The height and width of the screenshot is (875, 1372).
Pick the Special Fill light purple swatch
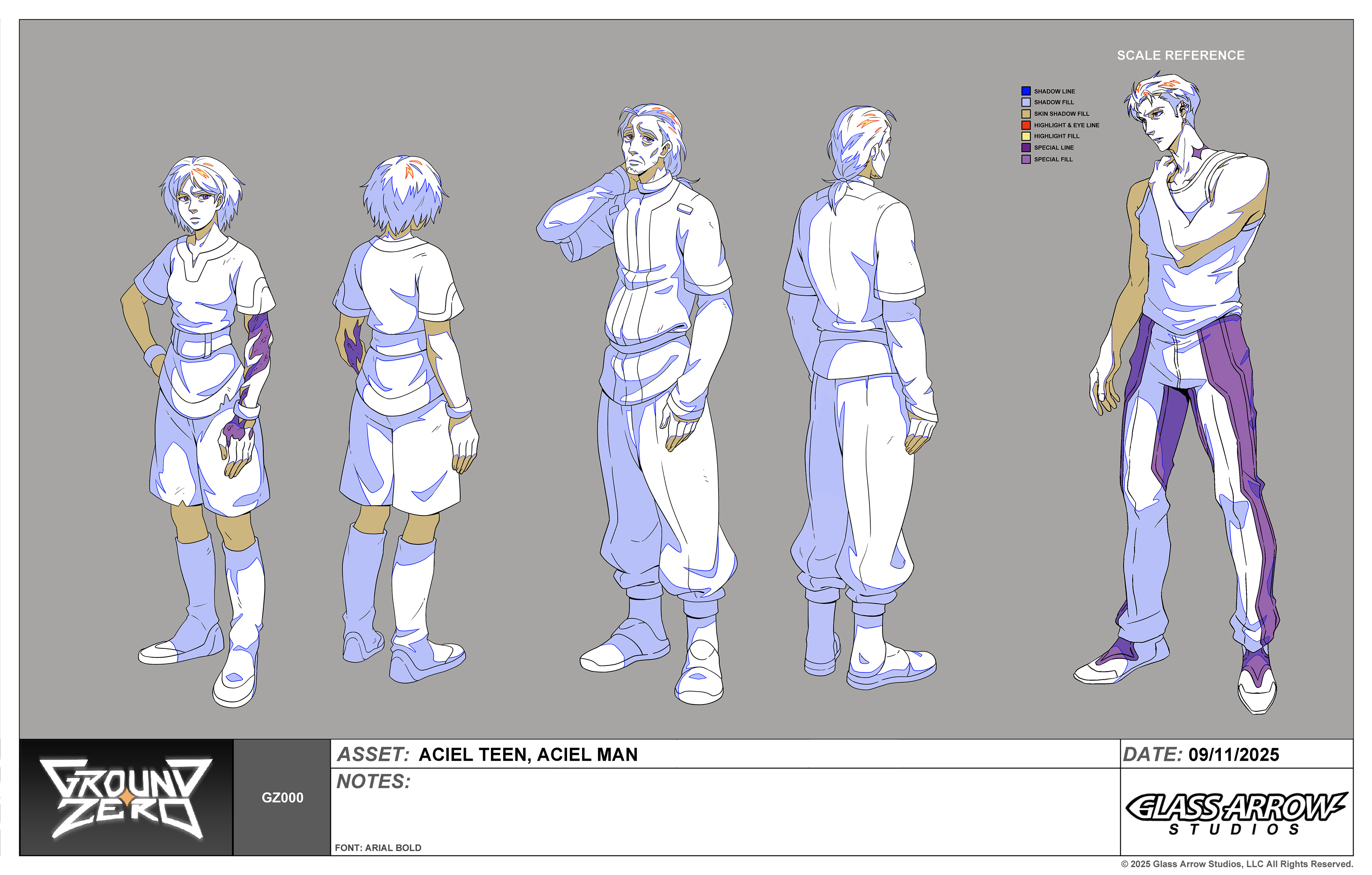[x=1025, y=159]
